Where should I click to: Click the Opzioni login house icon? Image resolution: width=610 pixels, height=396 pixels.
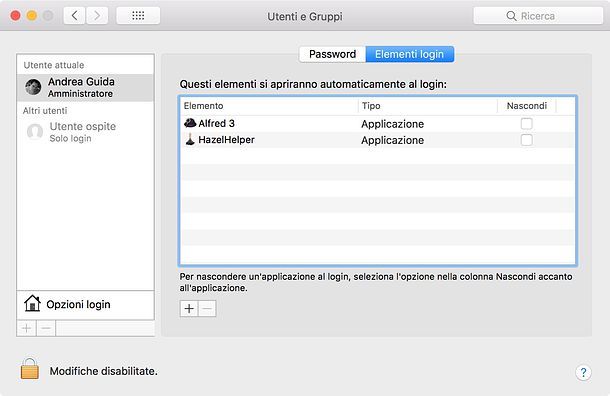coord(32,303)
